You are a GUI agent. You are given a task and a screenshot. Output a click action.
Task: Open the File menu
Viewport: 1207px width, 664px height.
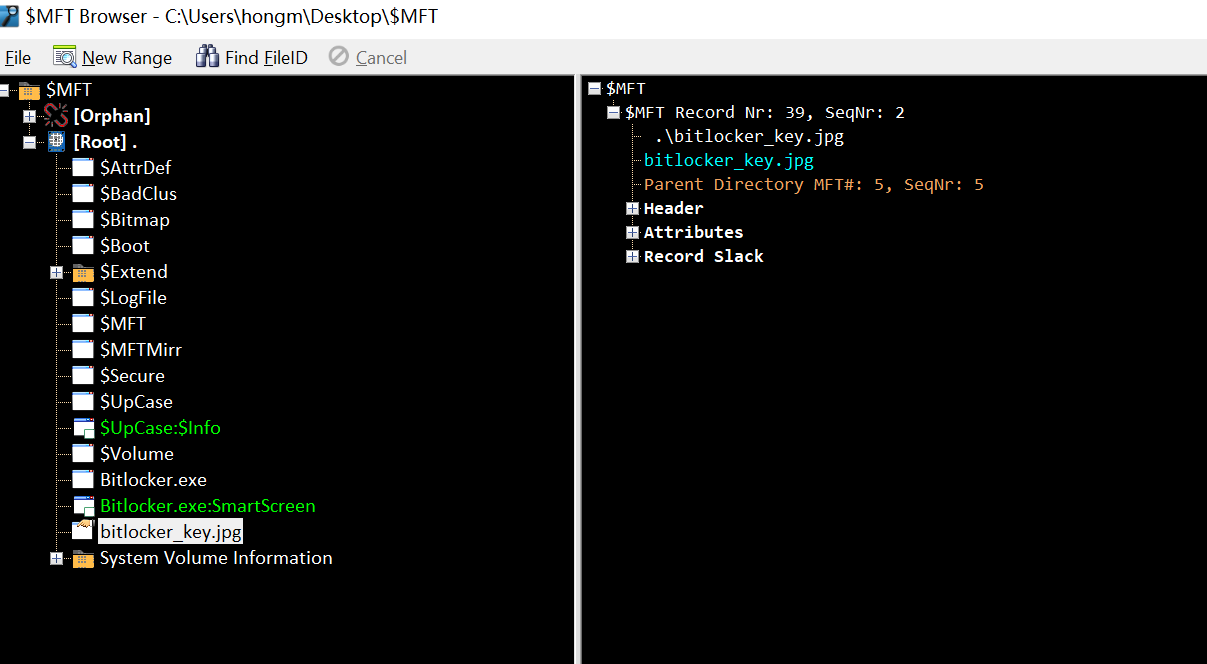pyautogui.click(x=18, y=58)
